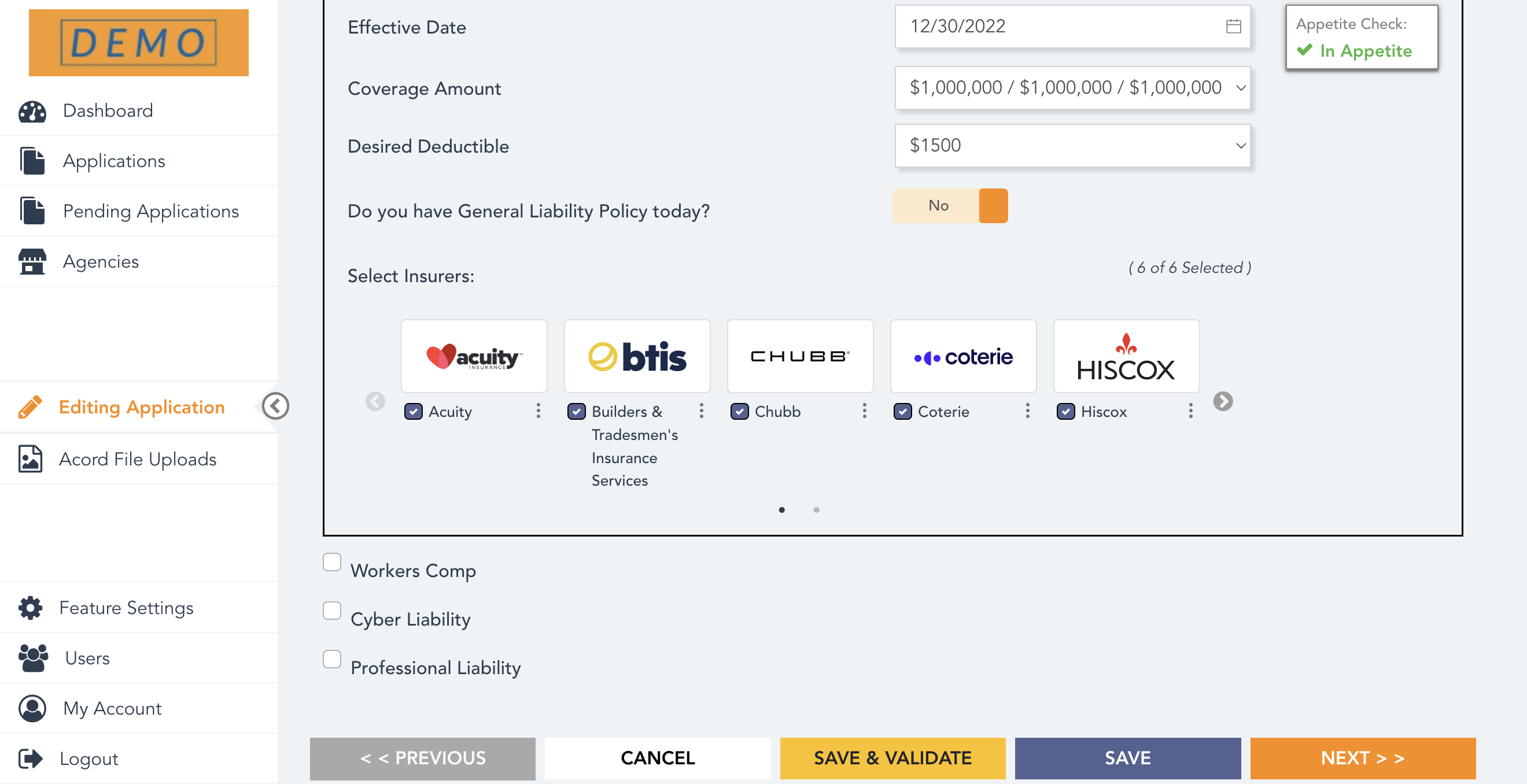Viewport: 1527px width, 784px height.
Task: Click the Applications sidebar icon
Action: tap(30, 160)
